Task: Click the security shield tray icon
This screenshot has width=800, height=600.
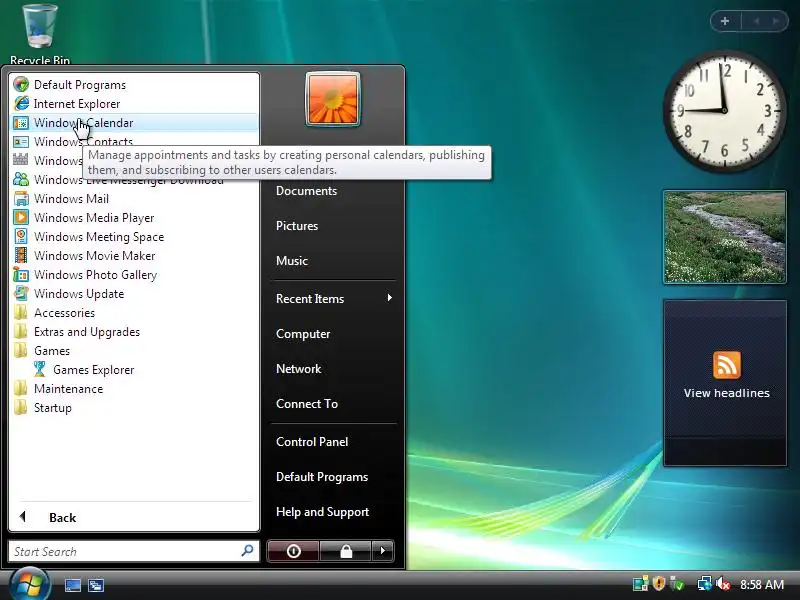Action: click(x=659, y=584)
